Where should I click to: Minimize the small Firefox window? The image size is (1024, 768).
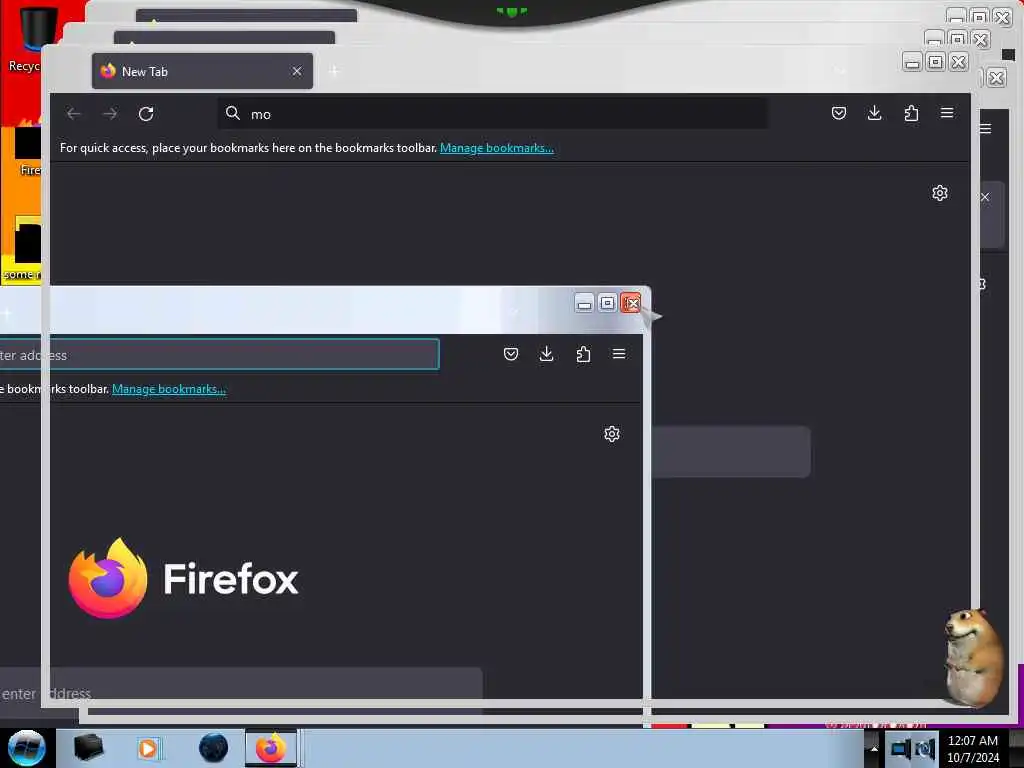pyautogui.click(x=584, y=303)
